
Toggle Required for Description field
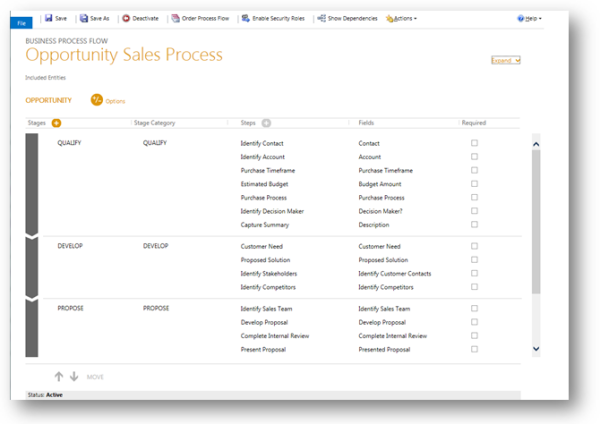click(x=474, y=224)
